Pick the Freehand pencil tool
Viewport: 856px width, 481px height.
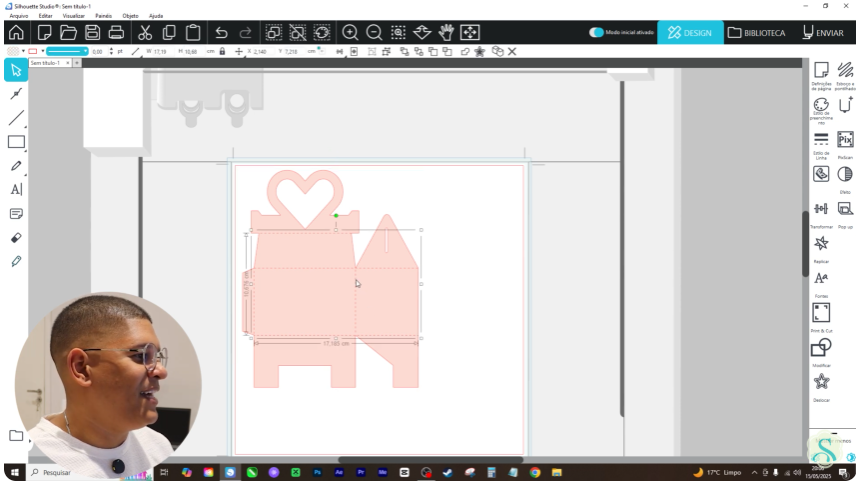(16, 166)
